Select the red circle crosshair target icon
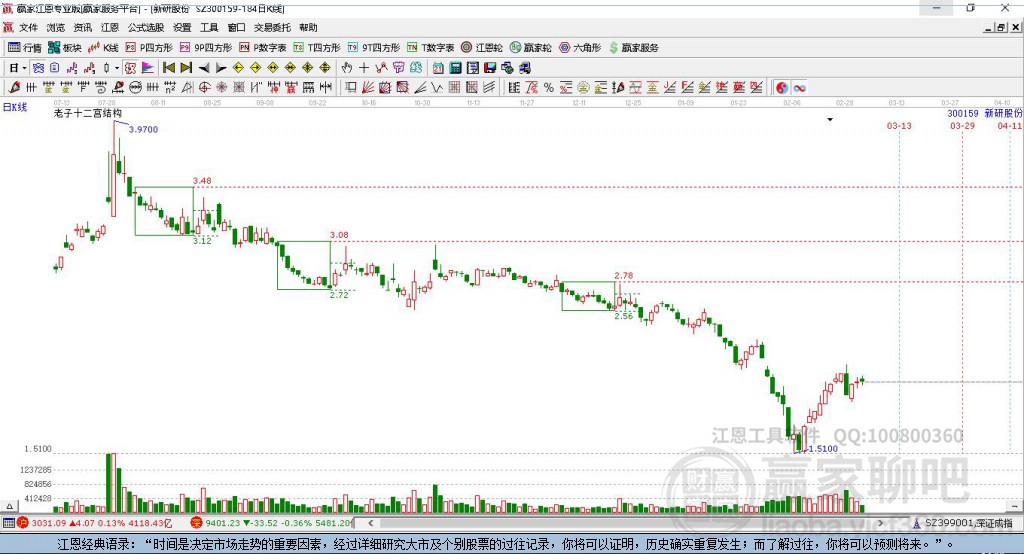The height and width of the screenshot is (554, 1024). [204, 88]
